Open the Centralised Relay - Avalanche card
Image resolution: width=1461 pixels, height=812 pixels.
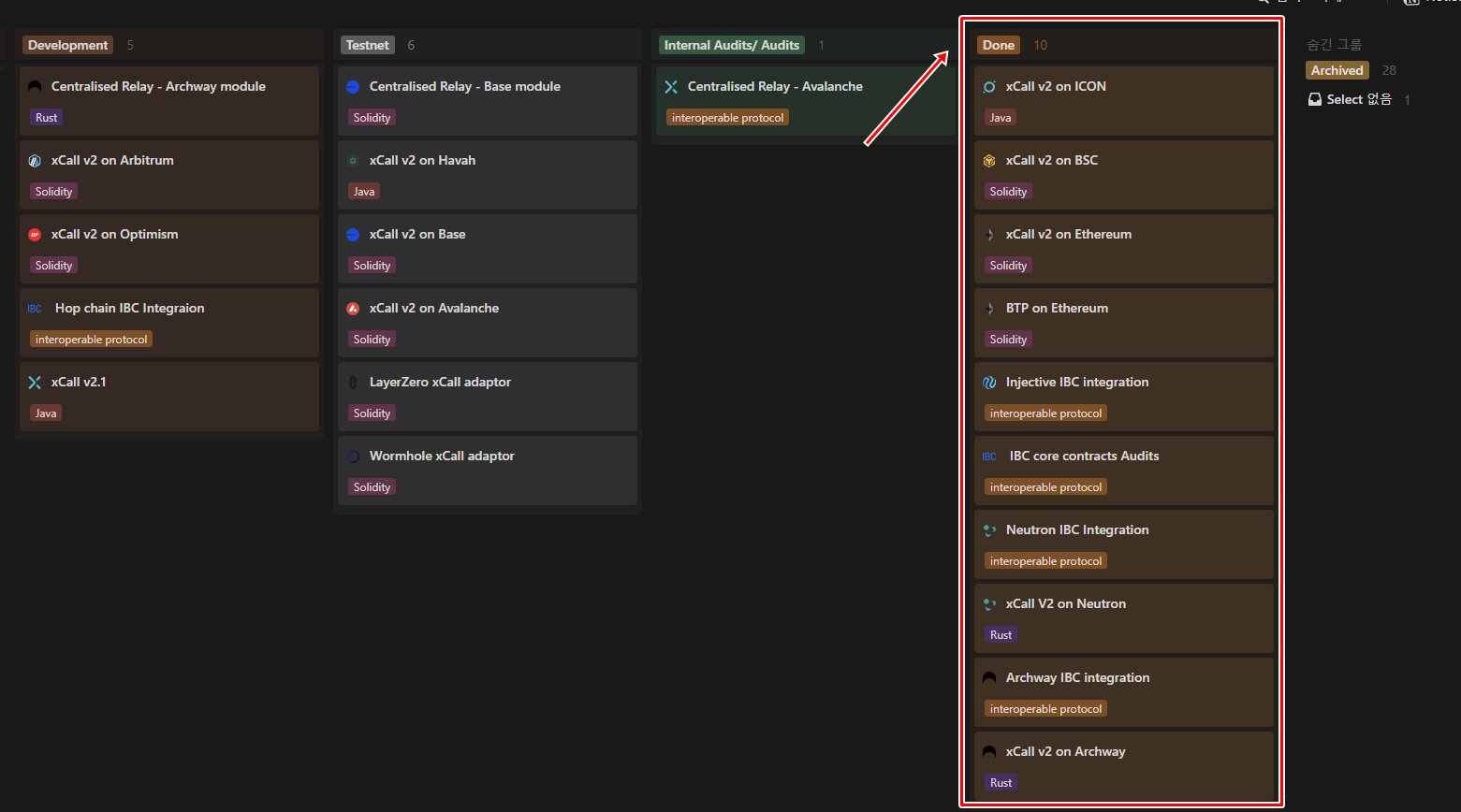(x=806, y=101)
